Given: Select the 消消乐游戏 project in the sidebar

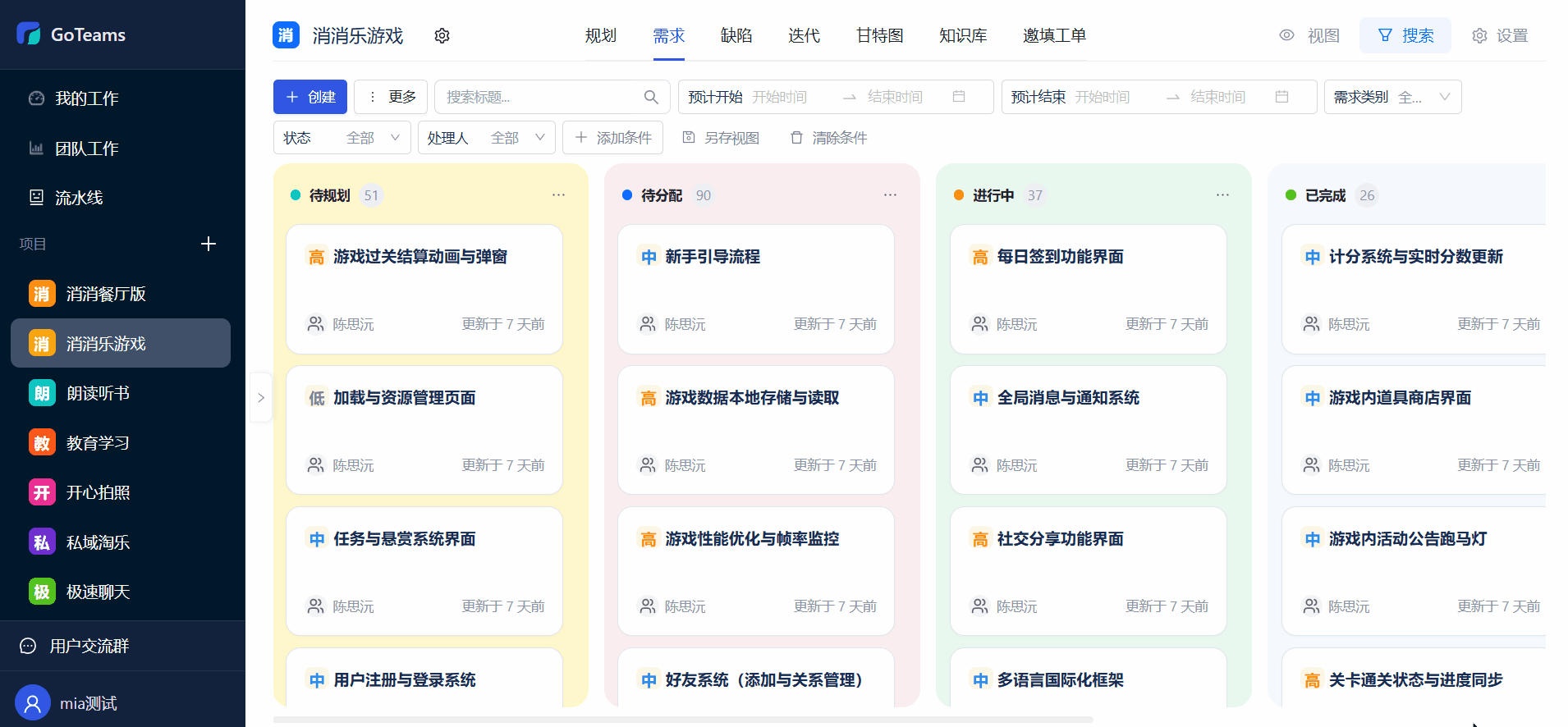Looking at the screenshot, I should point(121,343).
